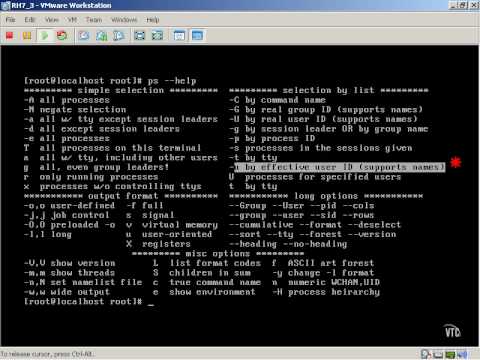
Task: Click the VMware title bar application icon
Action: click(x=5, y=5)
